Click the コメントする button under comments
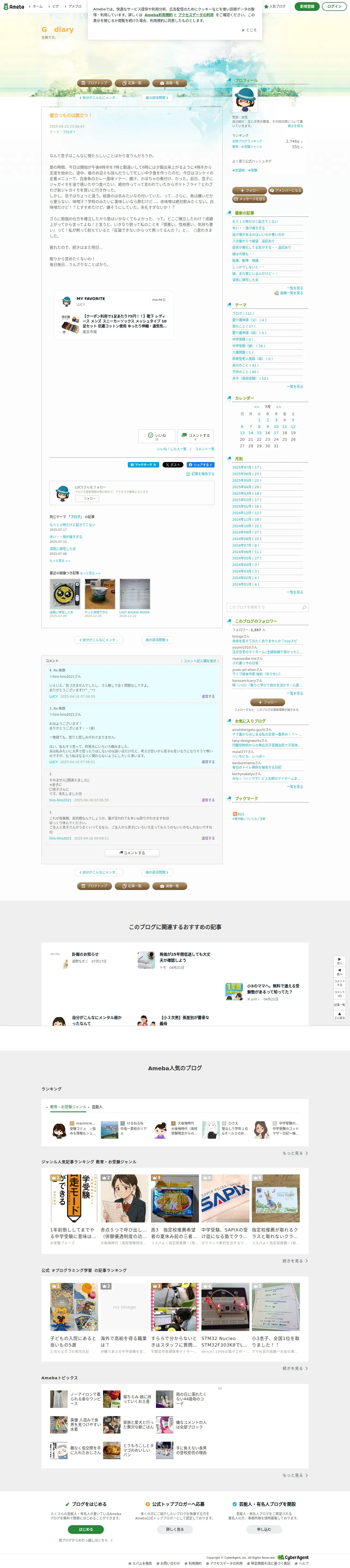350x1568 pixels. (x=132, y=853)
